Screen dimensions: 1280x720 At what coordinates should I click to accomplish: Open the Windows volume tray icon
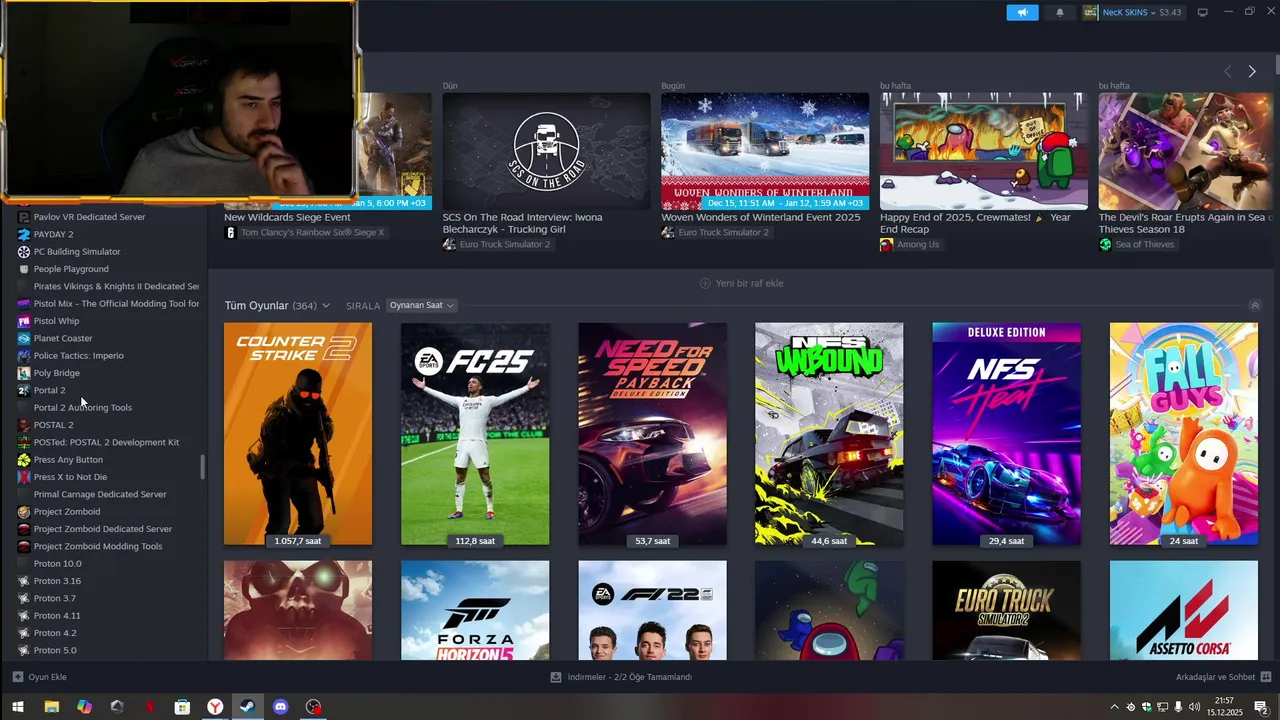pos(1197,707)
